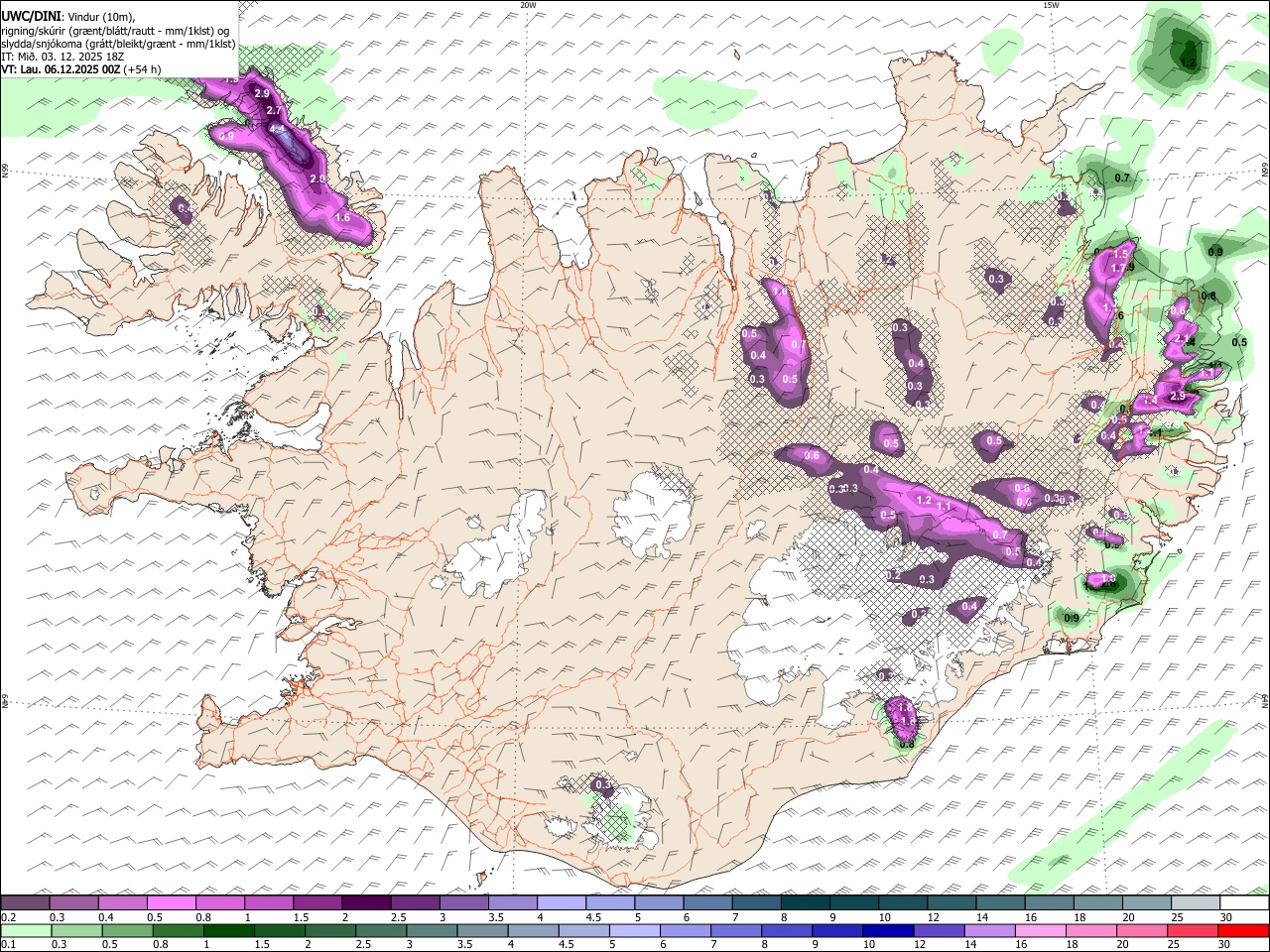
Task: Click the UWC/DINI title text
Action: click(31, 17)
